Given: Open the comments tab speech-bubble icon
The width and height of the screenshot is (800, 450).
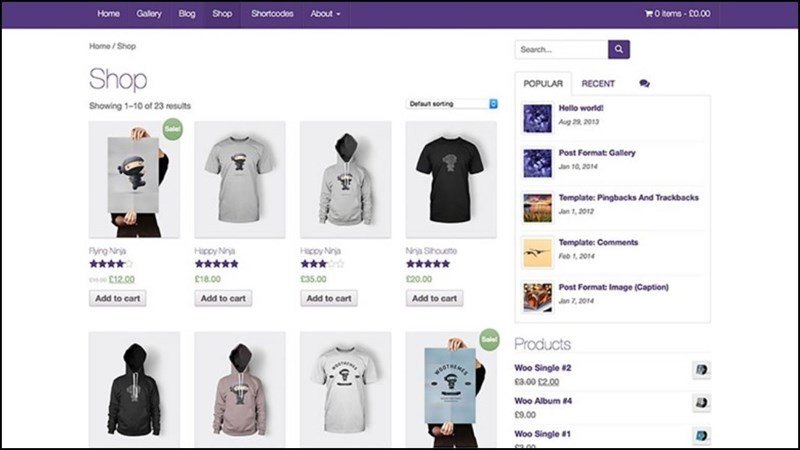Looking at the screenshot, I should tap(644, 84).
